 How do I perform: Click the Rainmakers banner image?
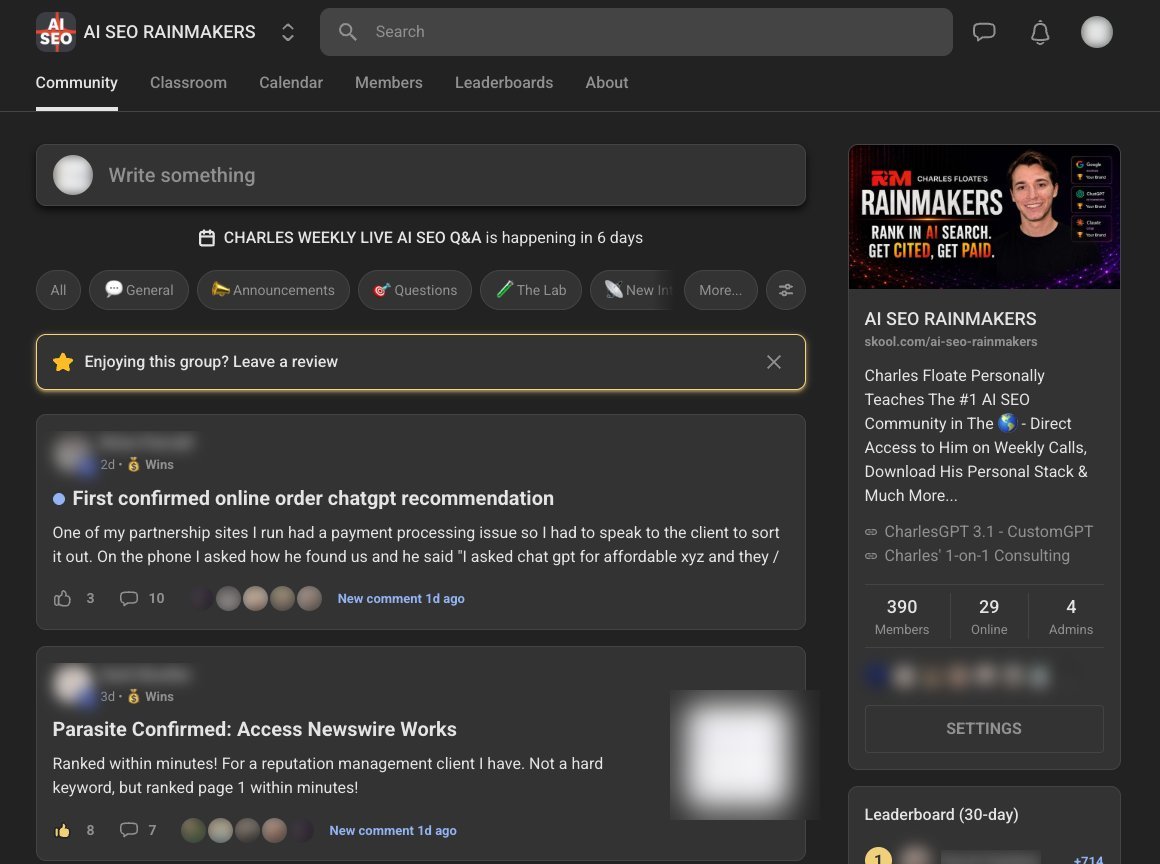click(984, 217)
